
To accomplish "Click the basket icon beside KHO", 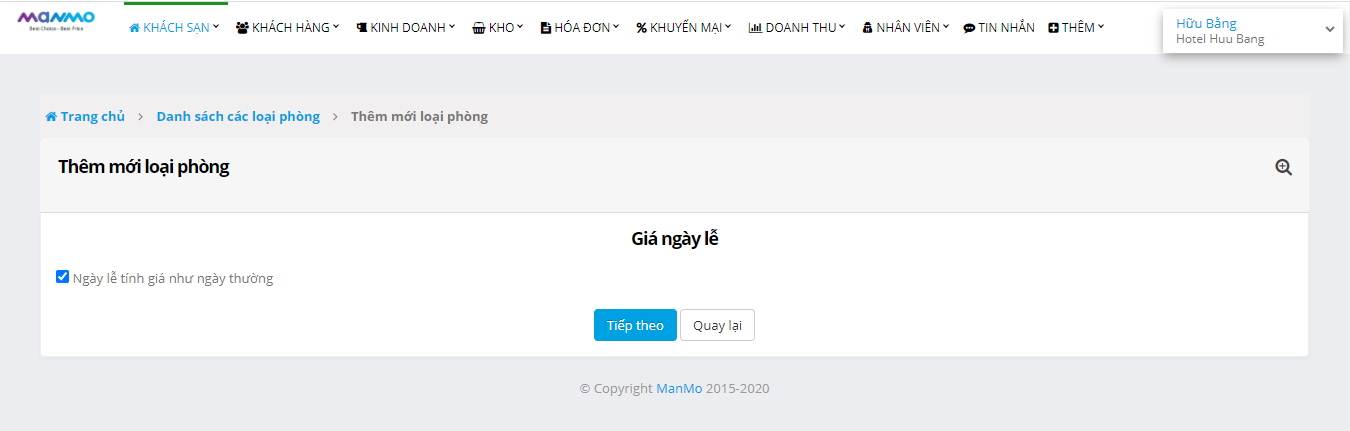I will (x=478, y=28).
